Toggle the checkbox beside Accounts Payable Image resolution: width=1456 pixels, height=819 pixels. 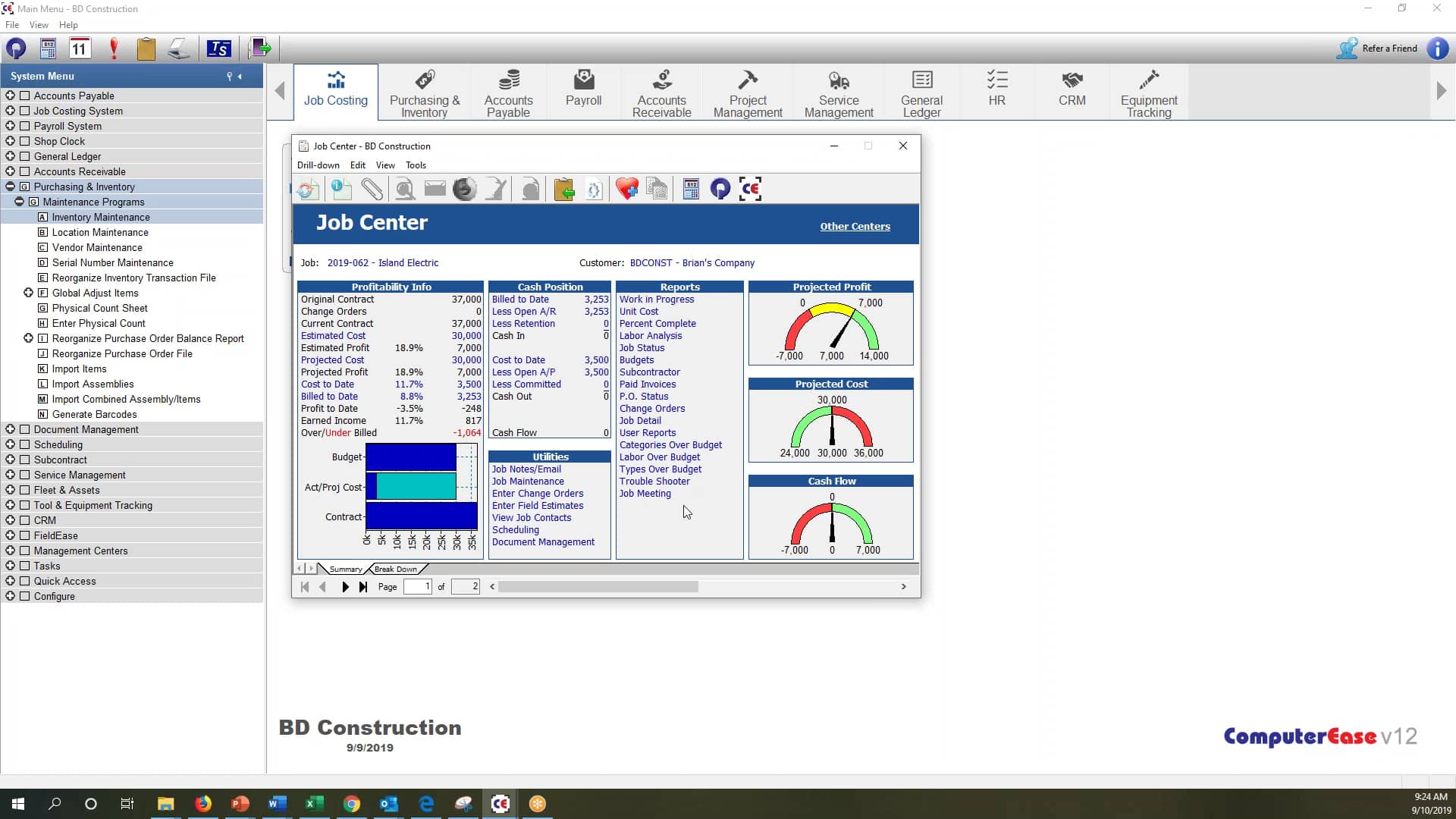click(x=25, y=96)
